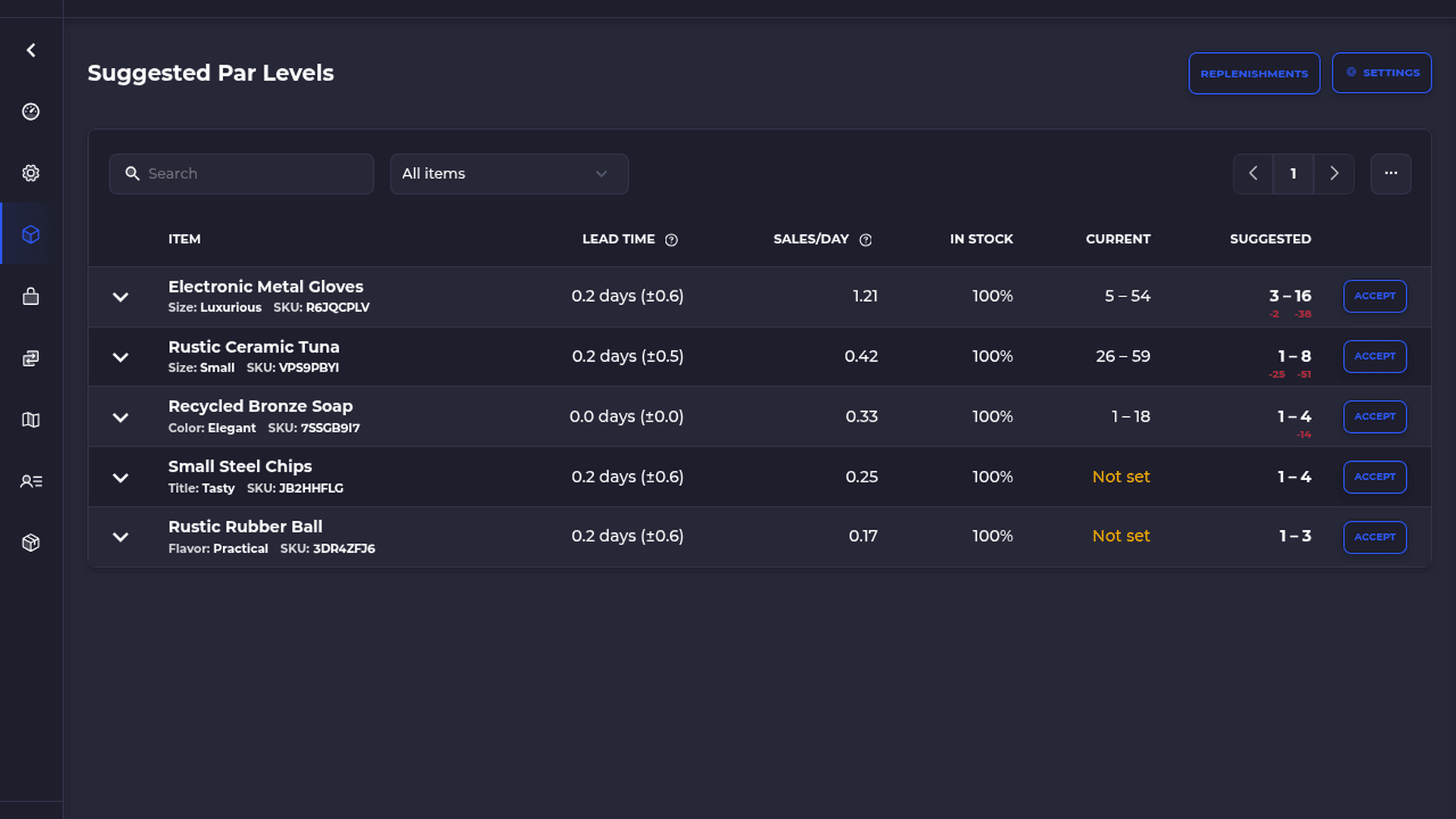Click current par 5 – 54 value
The width and height of the screenshot is (1456, 819).
[x=1127, y=296]
